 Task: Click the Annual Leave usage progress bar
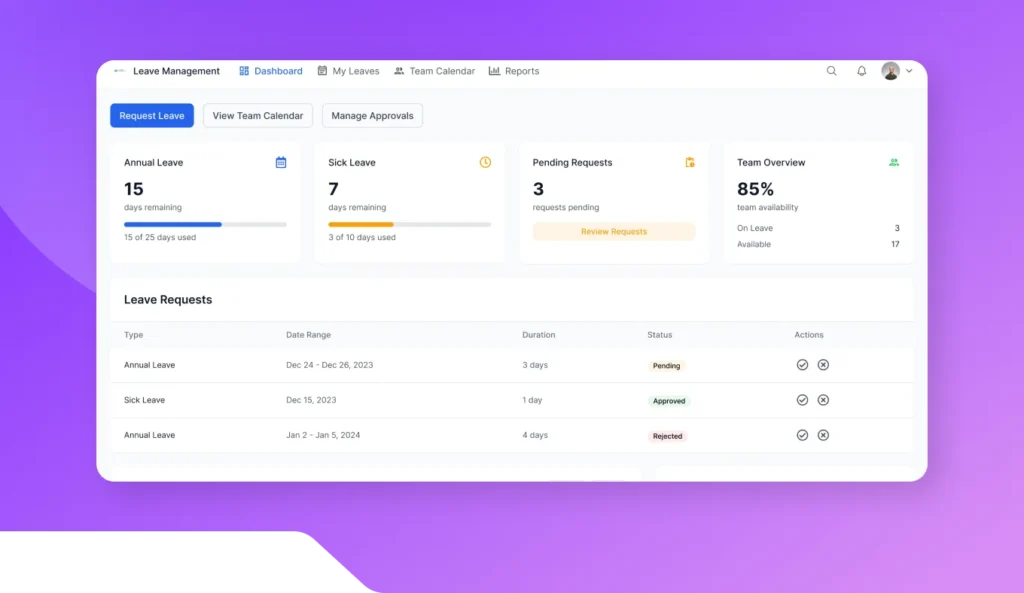click(x=205, y=224)
